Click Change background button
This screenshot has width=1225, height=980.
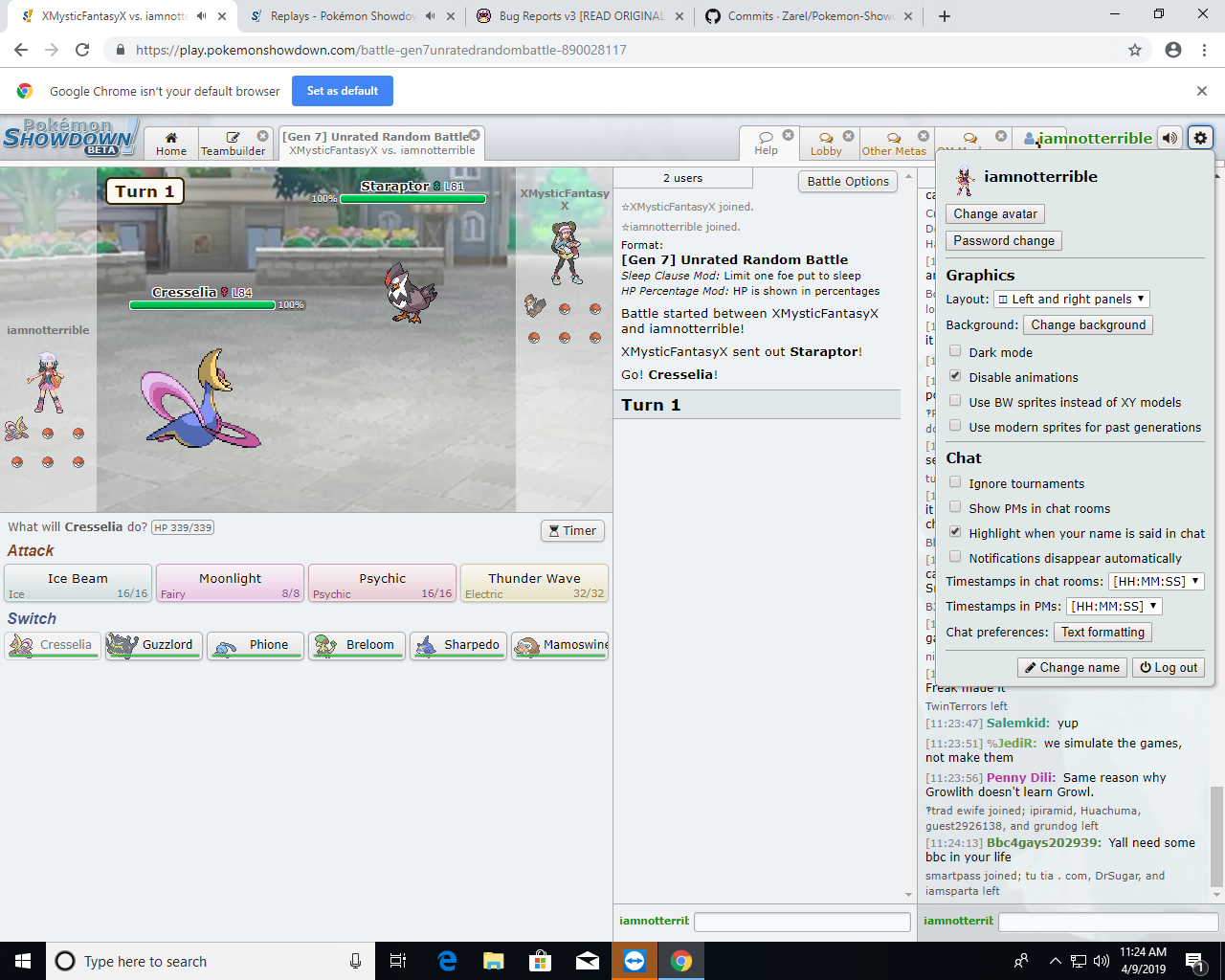coord(1088,325)
